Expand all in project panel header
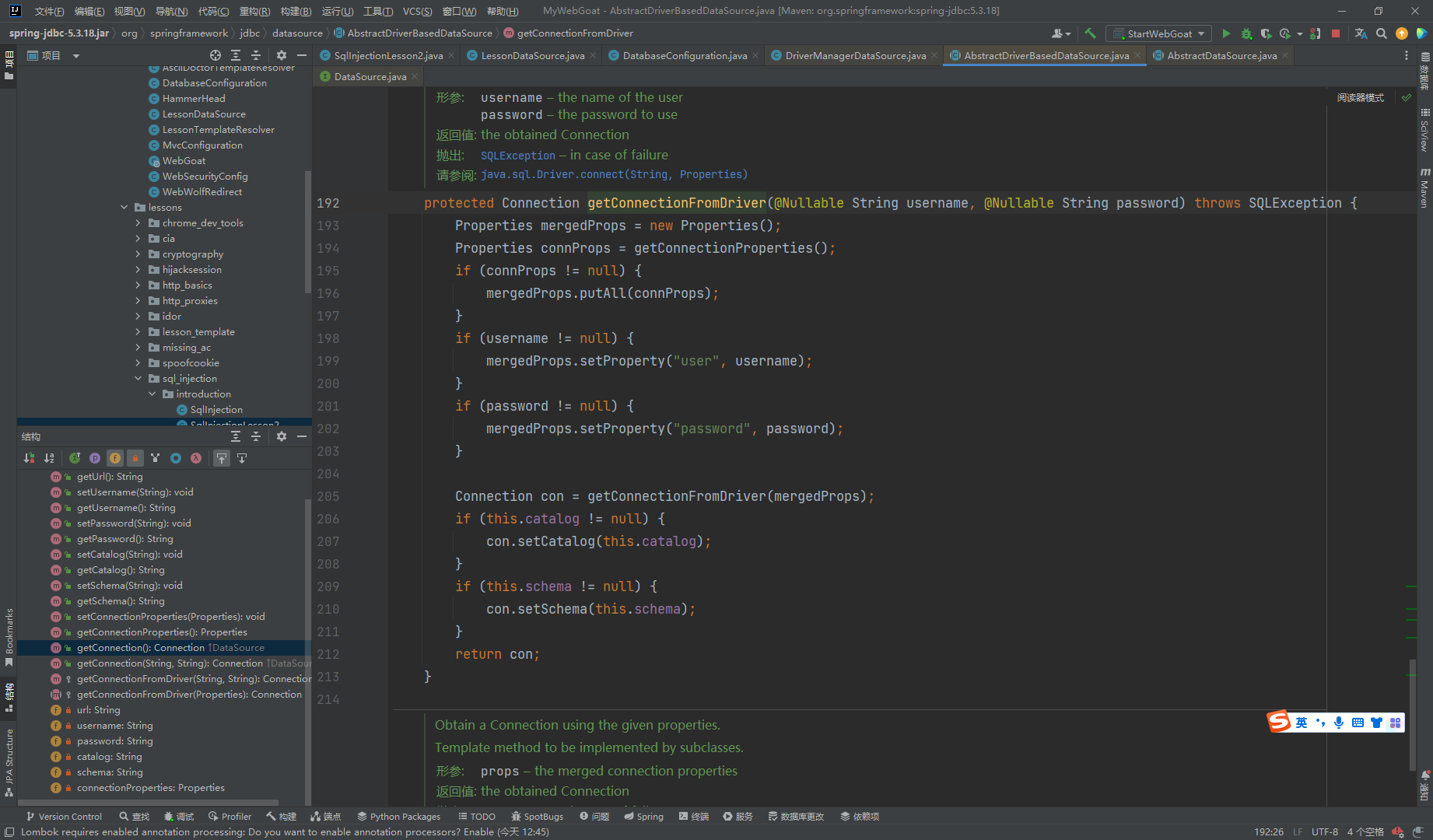 click(236, 55)
